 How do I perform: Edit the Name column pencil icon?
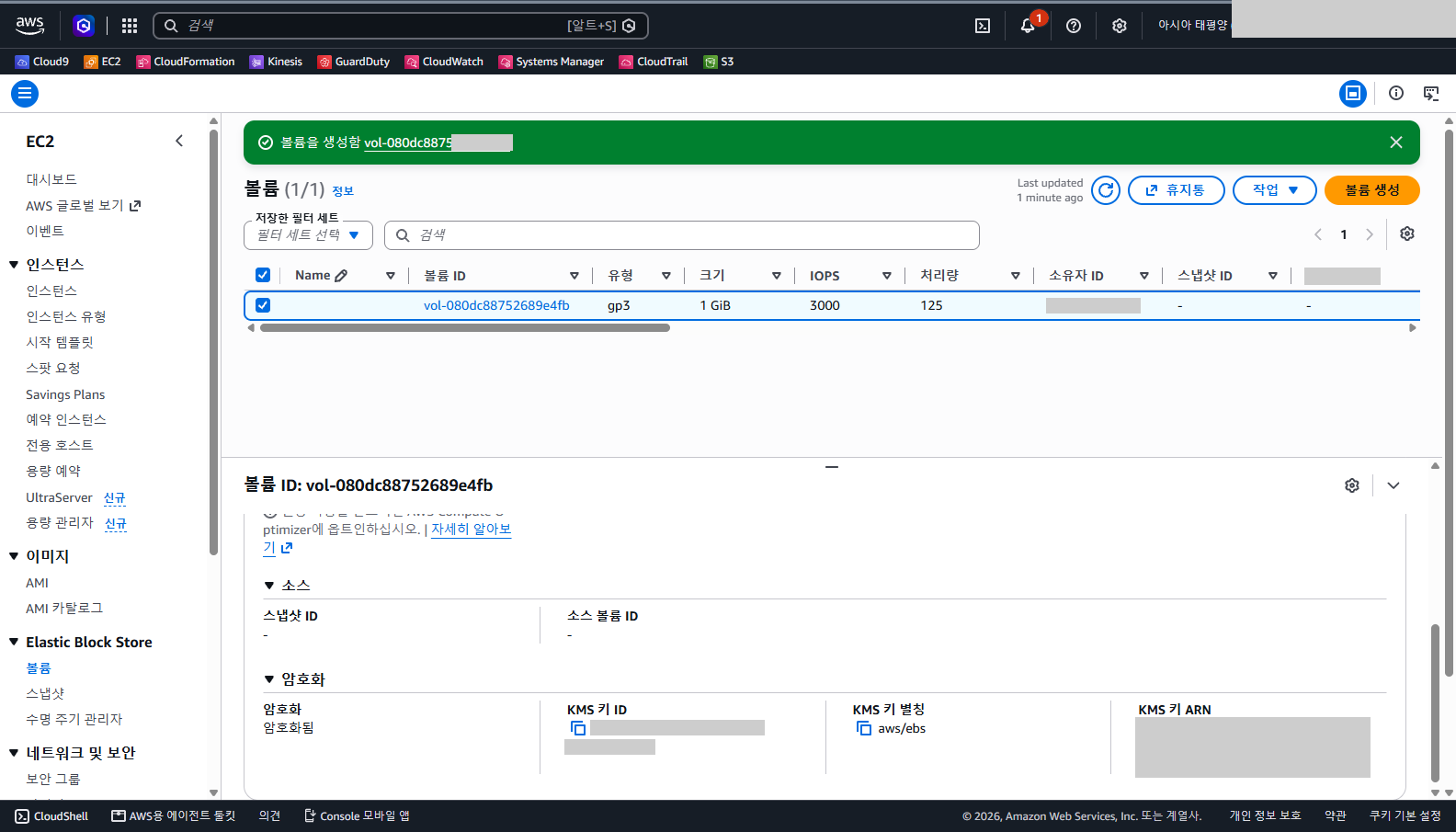[341, 276]
